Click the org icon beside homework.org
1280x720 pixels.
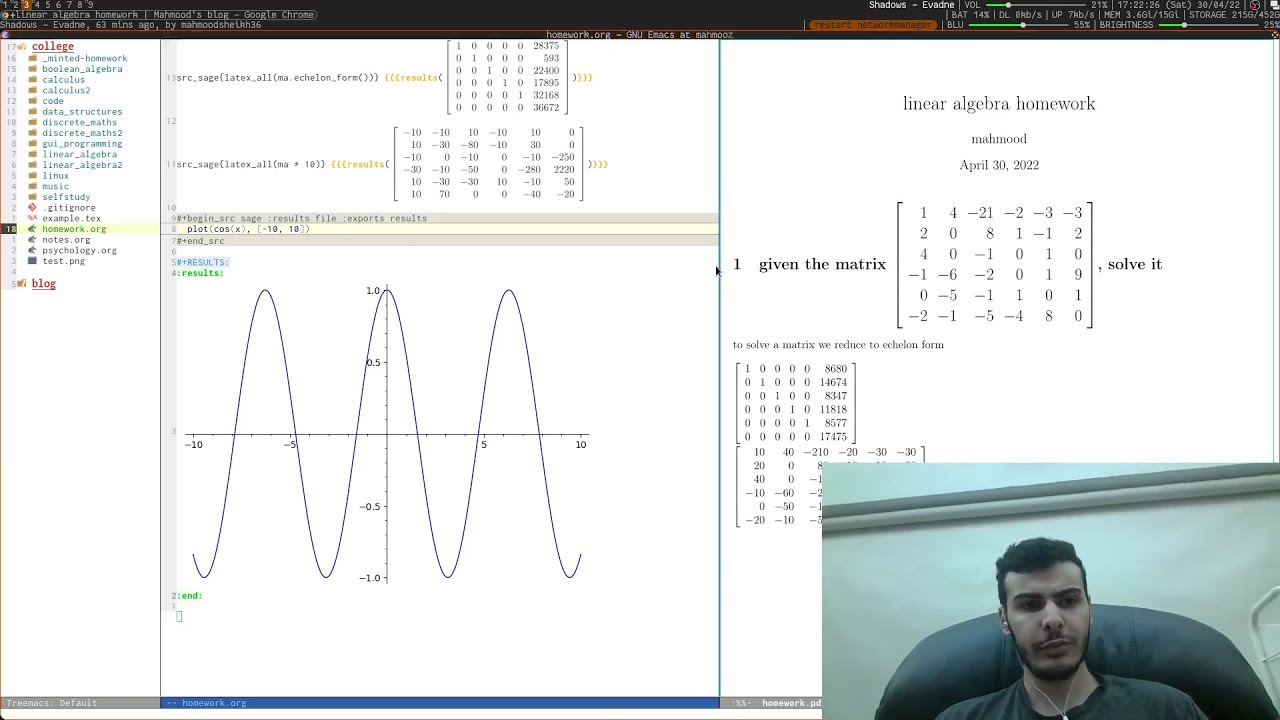[33, 229]
